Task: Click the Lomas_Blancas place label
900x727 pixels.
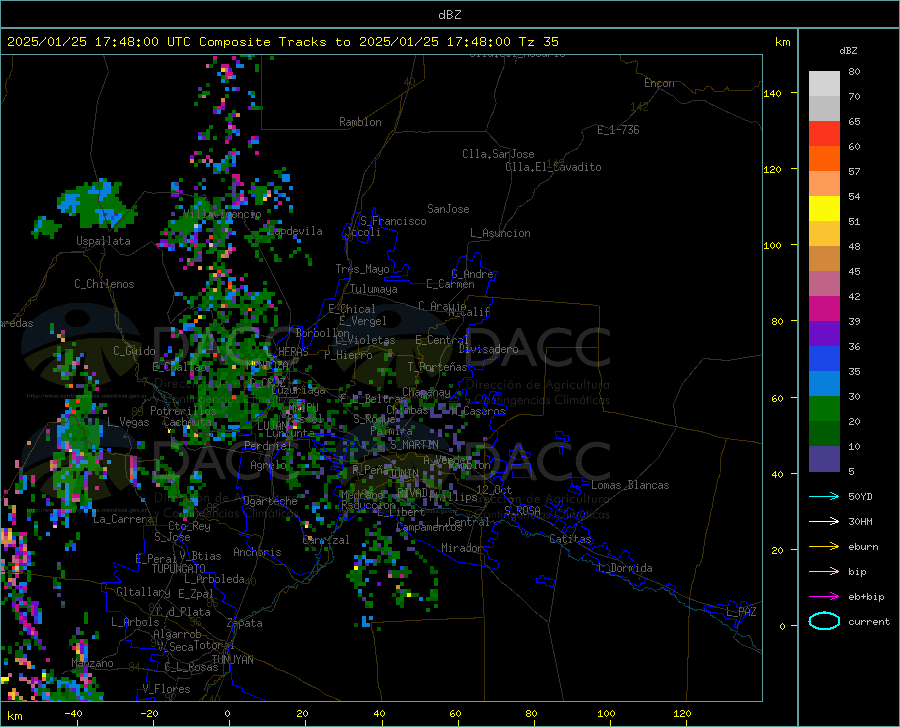Action: click(x=630, y=485)
